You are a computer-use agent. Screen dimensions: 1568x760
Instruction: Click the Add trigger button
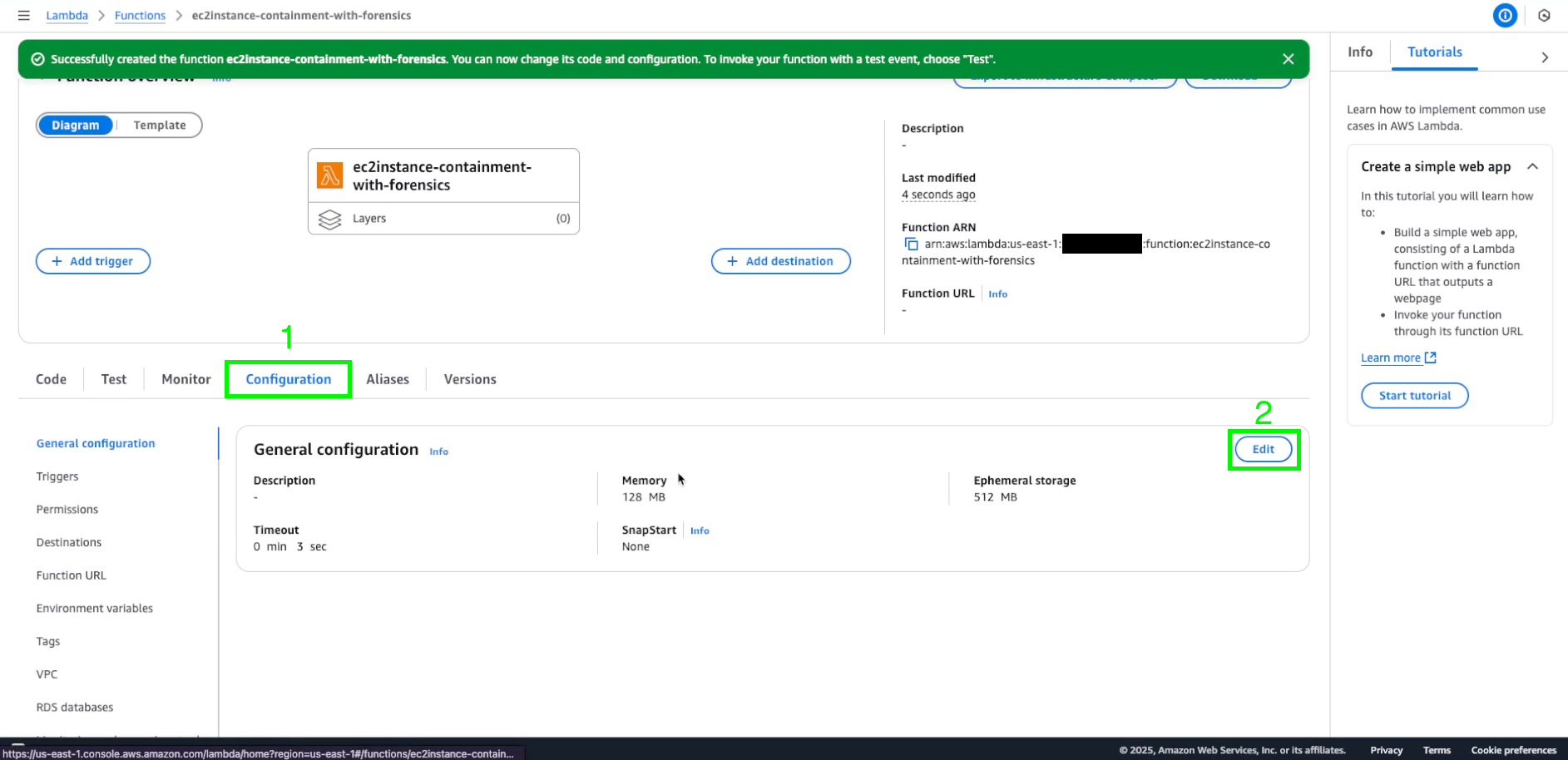coord(93,261)
